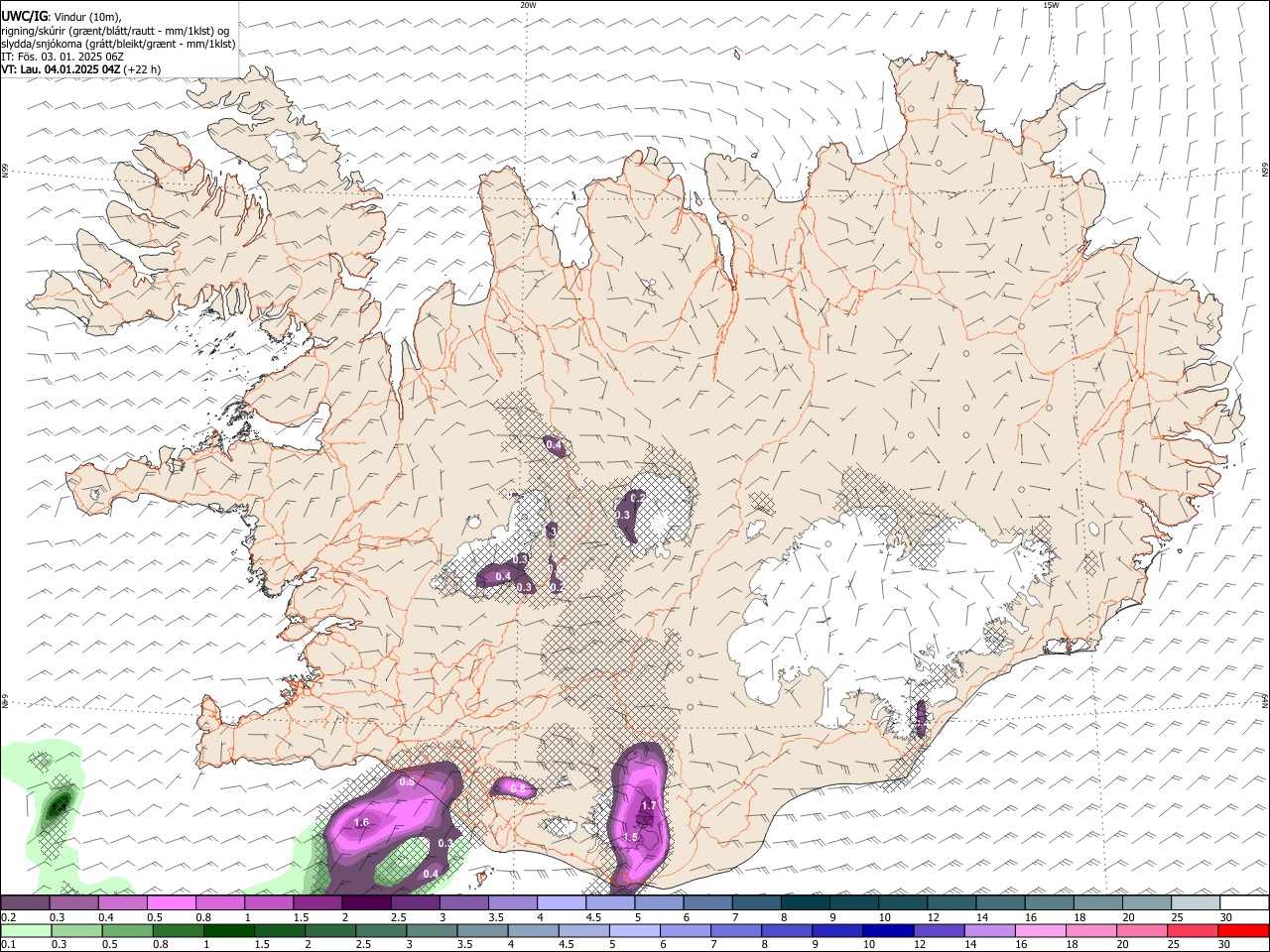1270x952 pixels.
Task: Click the '1.7' value on the map
Action: [x=649, y=806]
